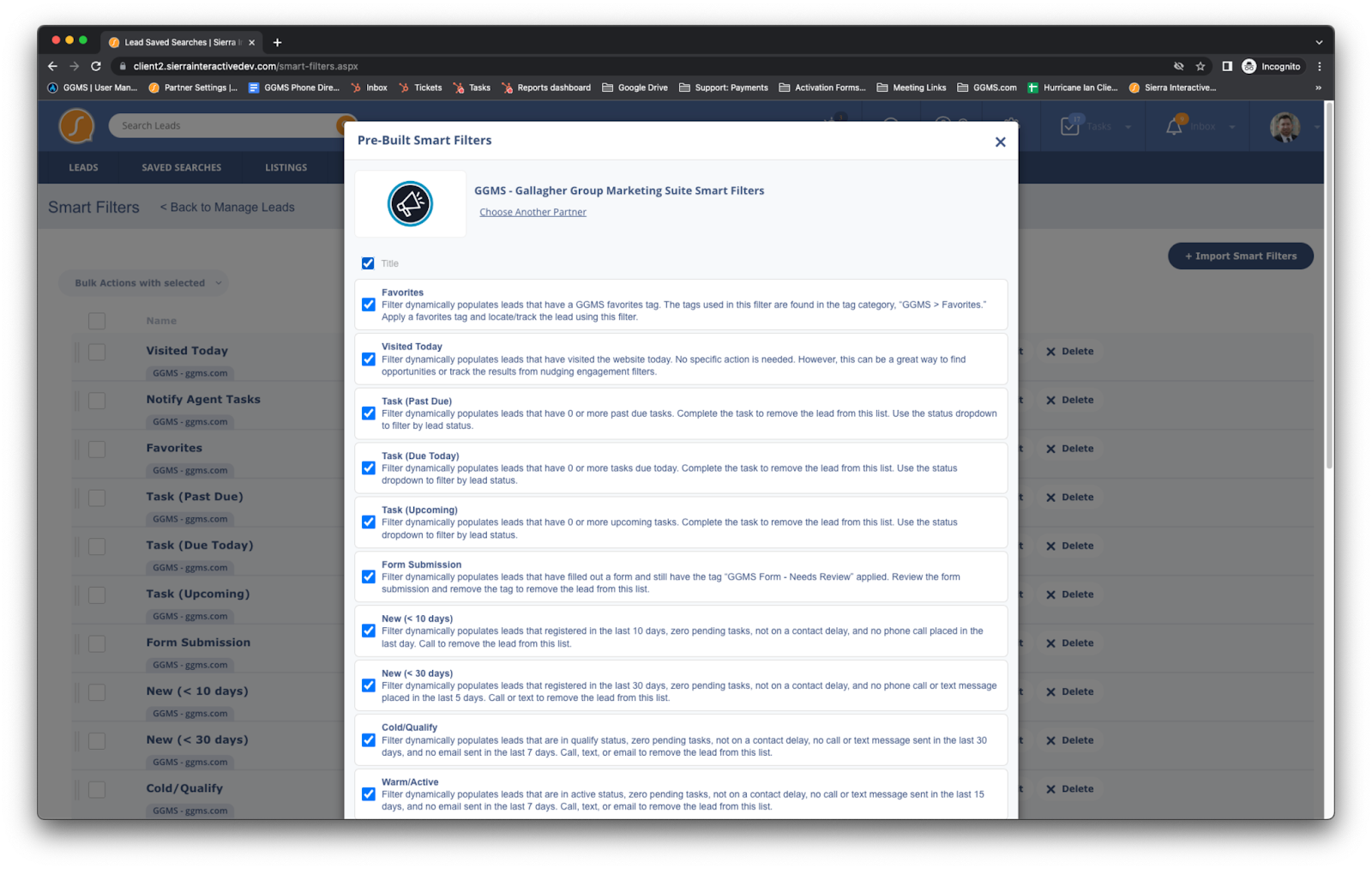
Task: Show more bookmarks with chevron
Action: (1318, 88)
